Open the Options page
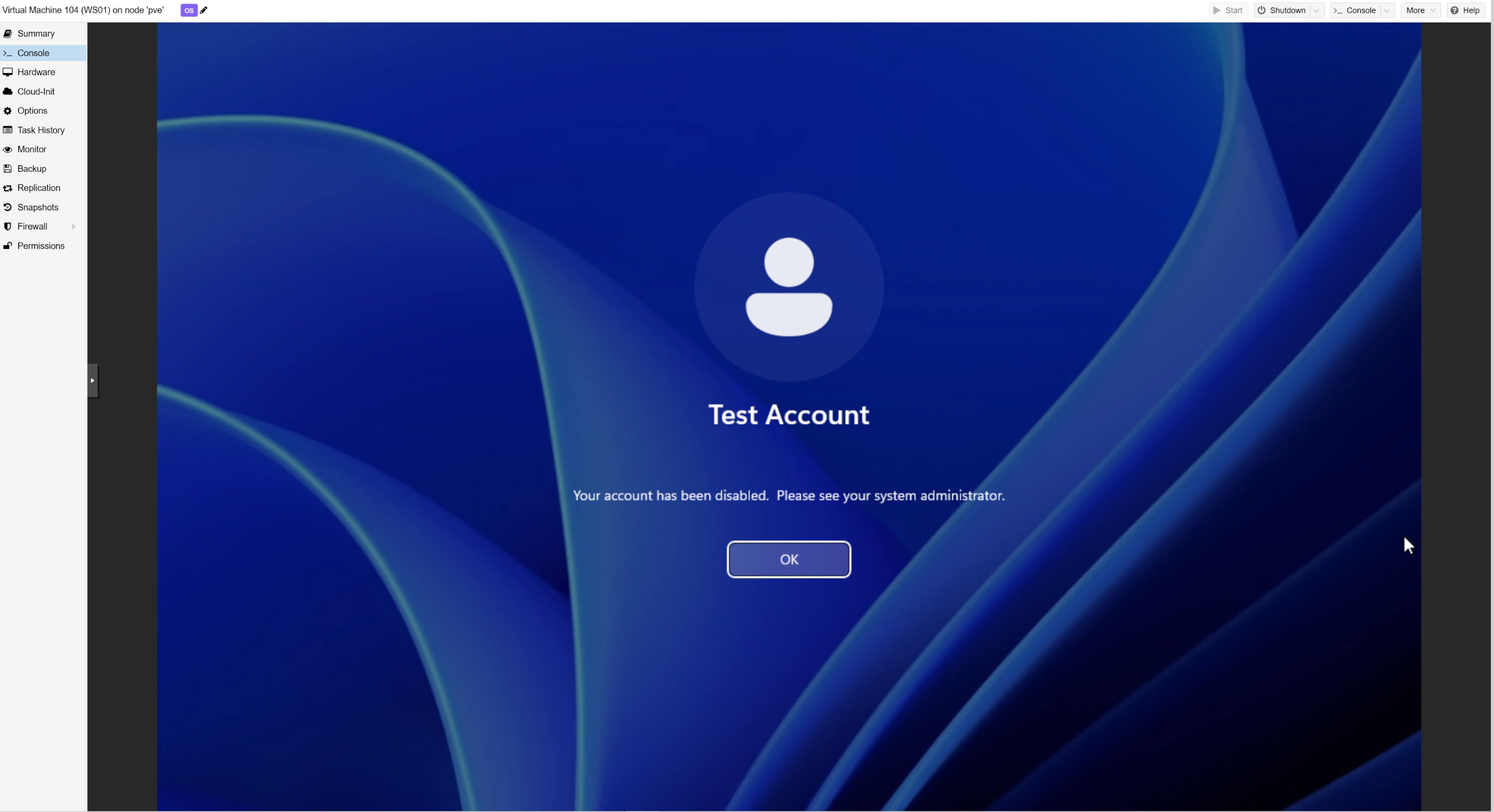 pyautogui.click(x=44, y=111)
